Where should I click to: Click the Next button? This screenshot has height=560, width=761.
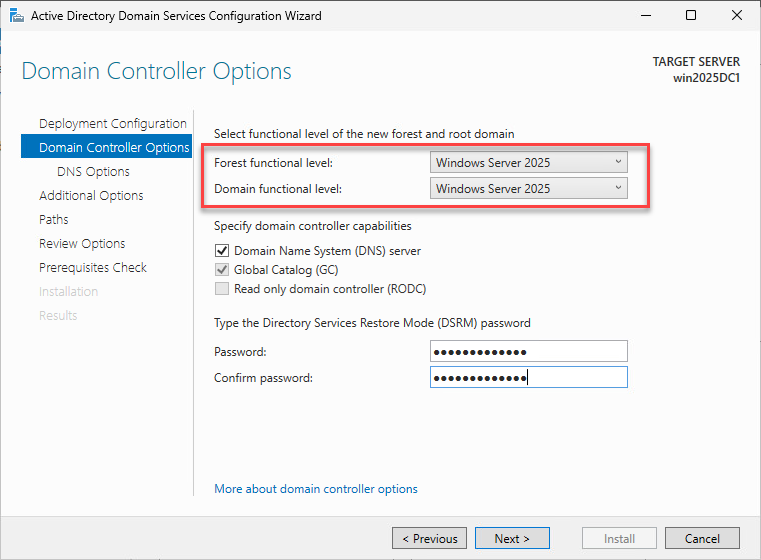pos(512,538)
